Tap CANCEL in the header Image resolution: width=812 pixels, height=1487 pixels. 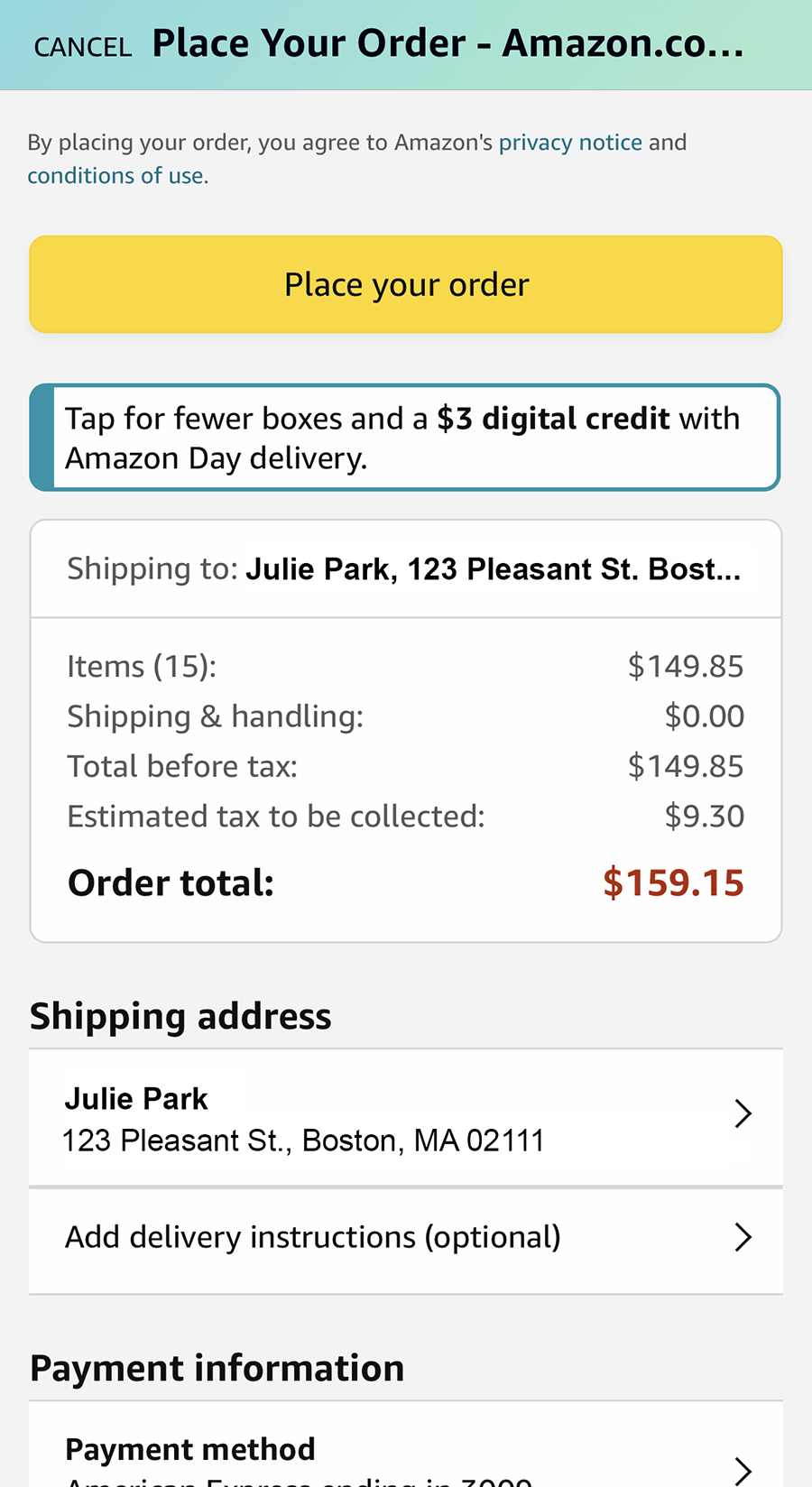[x=82, y=47]
